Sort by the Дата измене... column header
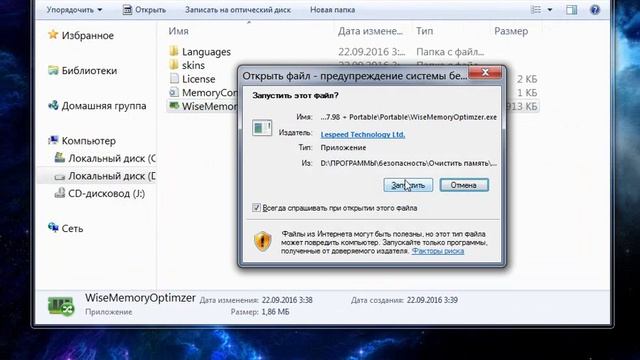 point(370,31)
